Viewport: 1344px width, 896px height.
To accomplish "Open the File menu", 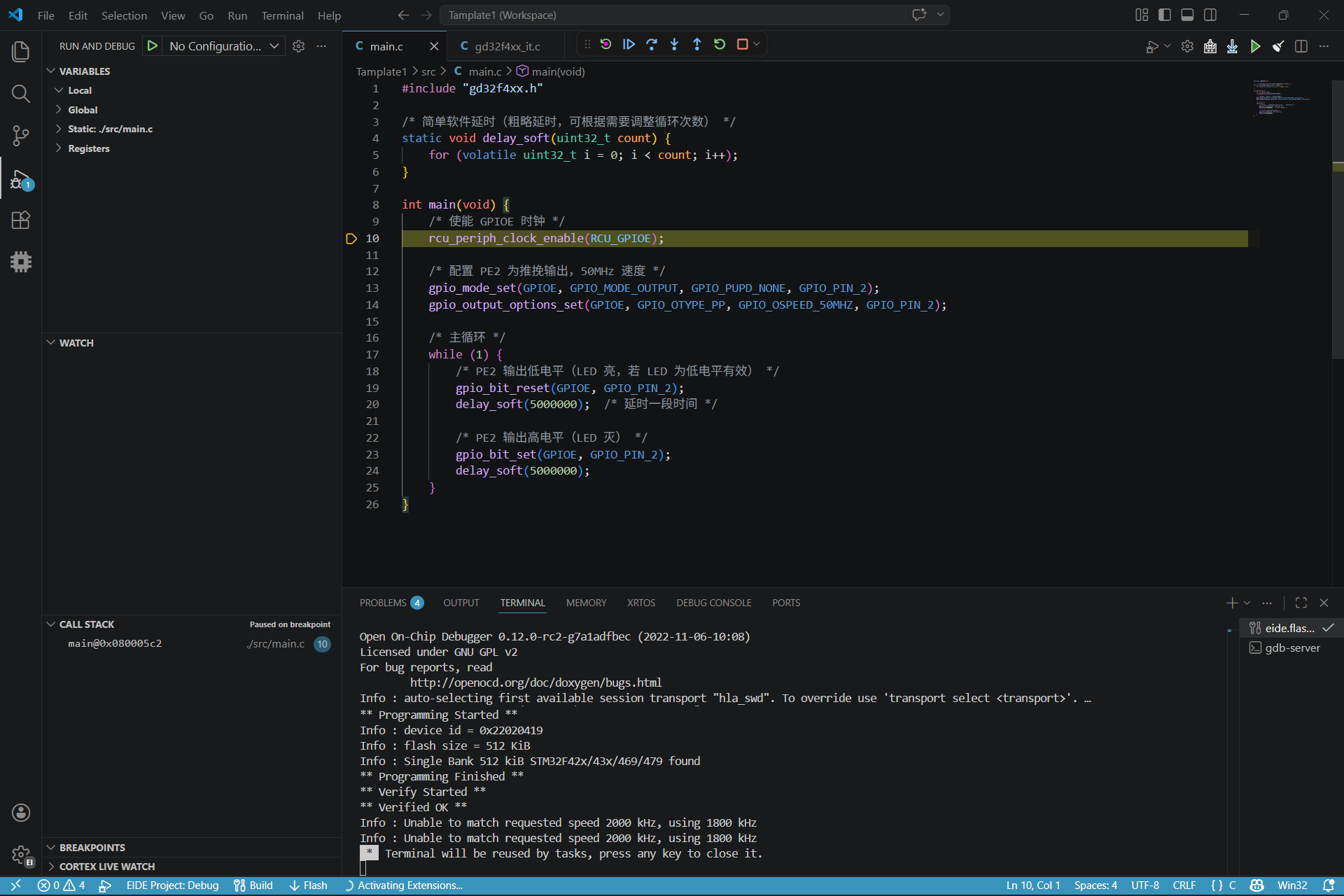I will [46, 15].
